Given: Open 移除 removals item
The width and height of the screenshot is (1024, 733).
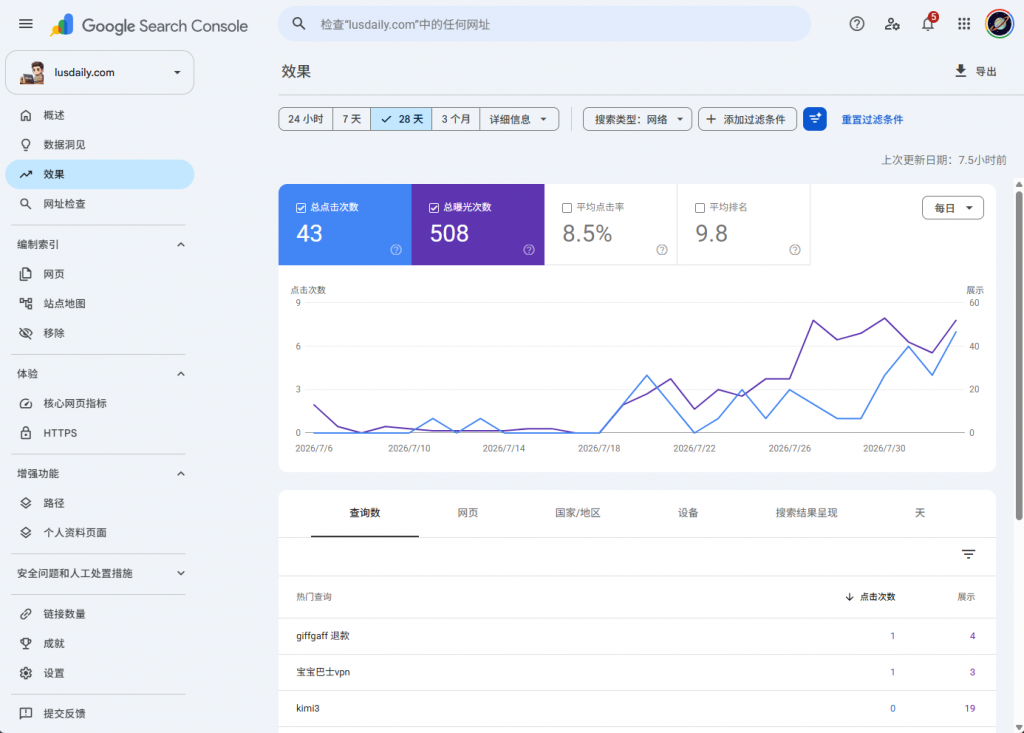Looking at the screenshot, I should coord(99,333).
